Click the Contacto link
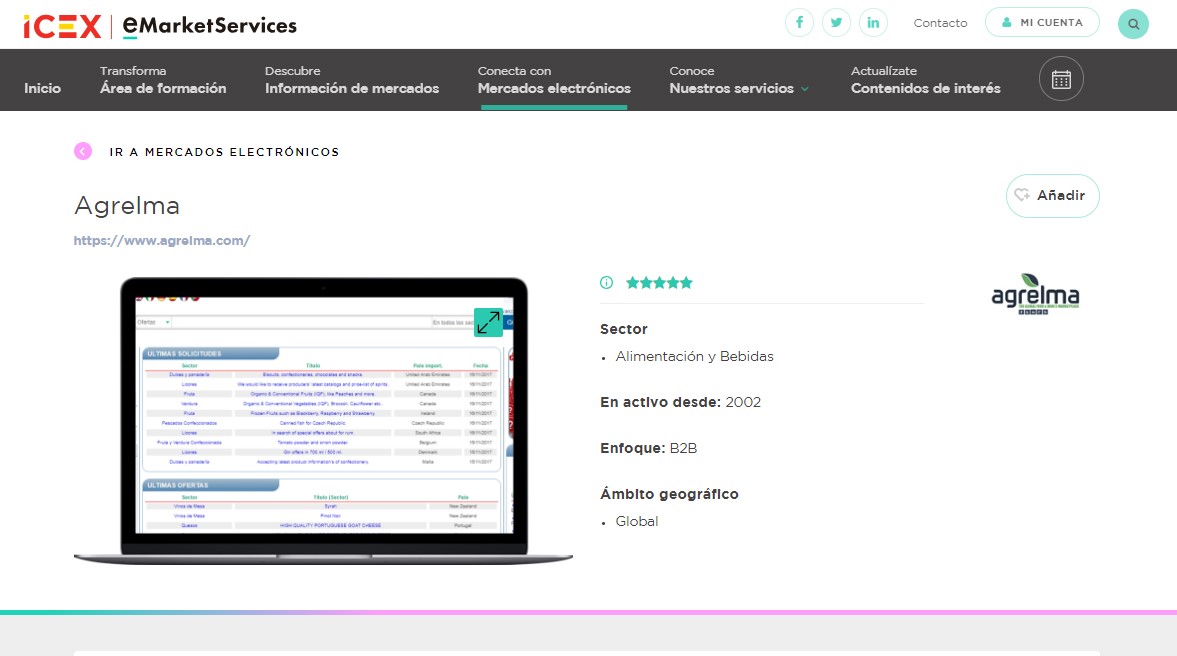This screenshot has height=656, width=1177. 940,23
